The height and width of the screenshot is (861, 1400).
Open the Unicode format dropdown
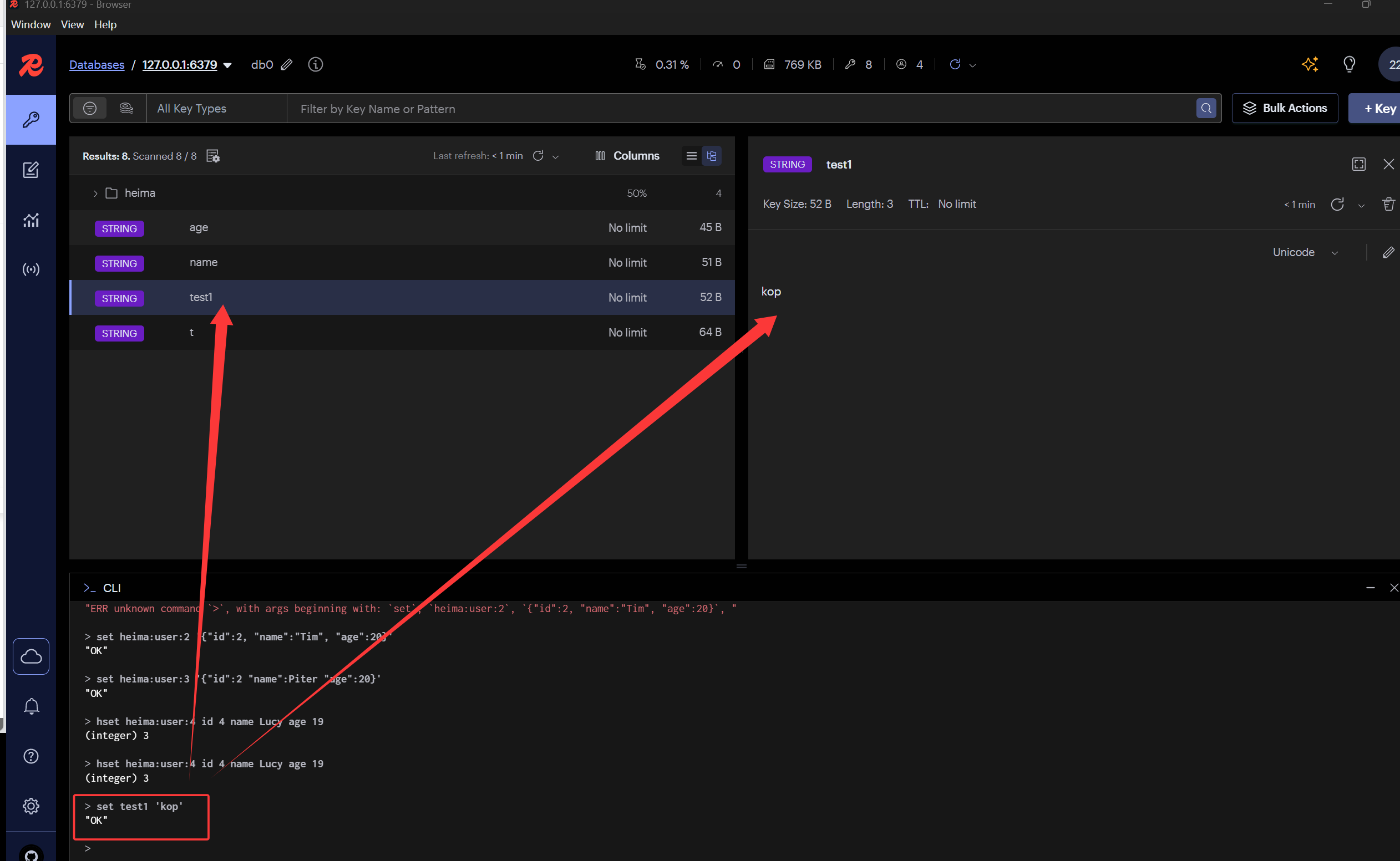[x=1305, y=252]
